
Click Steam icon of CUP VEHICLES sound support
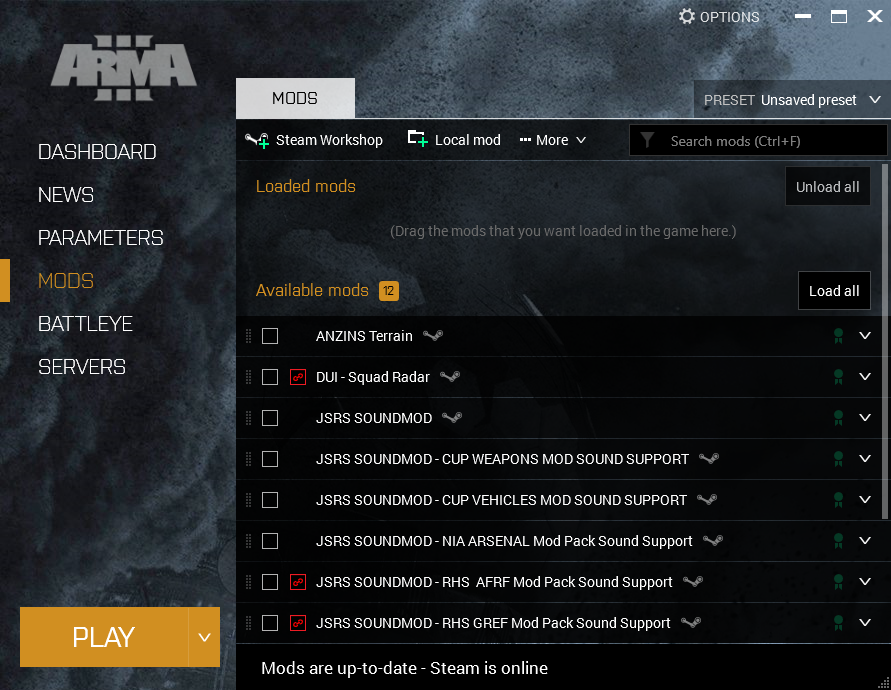pos(707,500)
